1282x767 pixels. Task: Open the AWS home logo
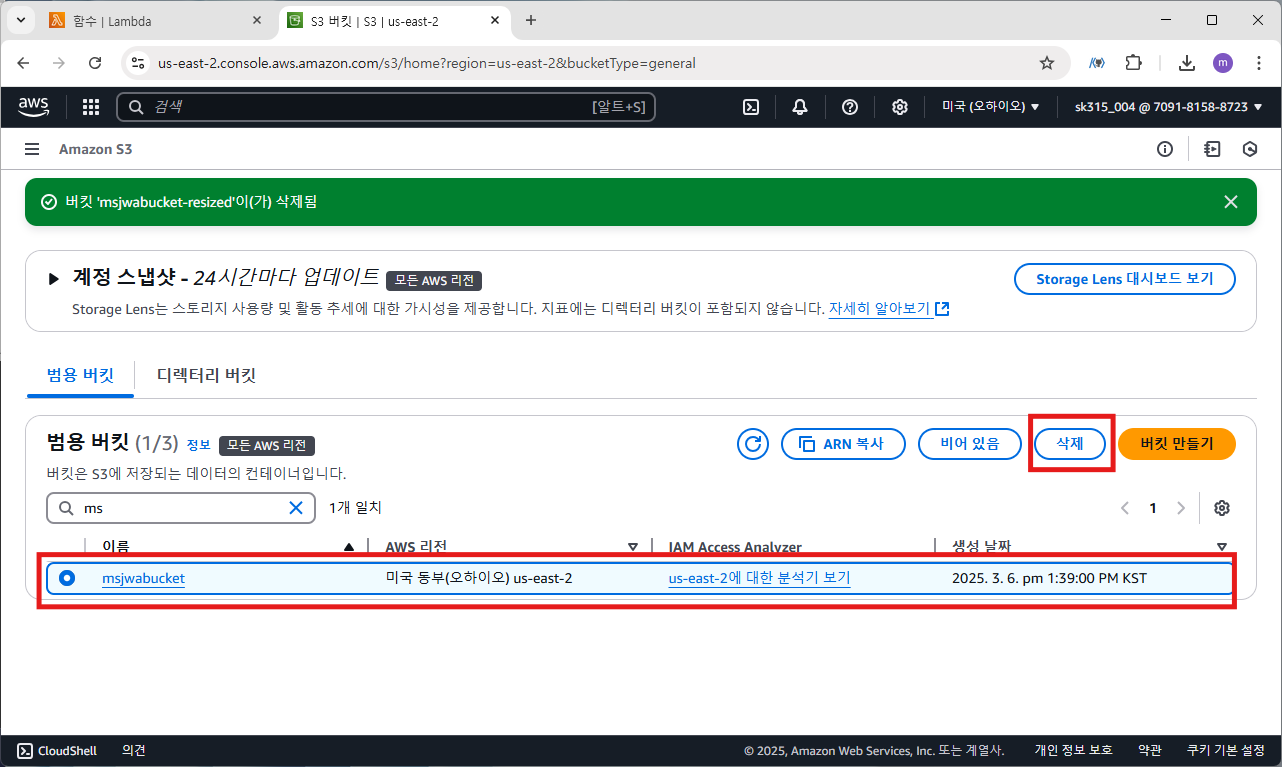(35, 106)
